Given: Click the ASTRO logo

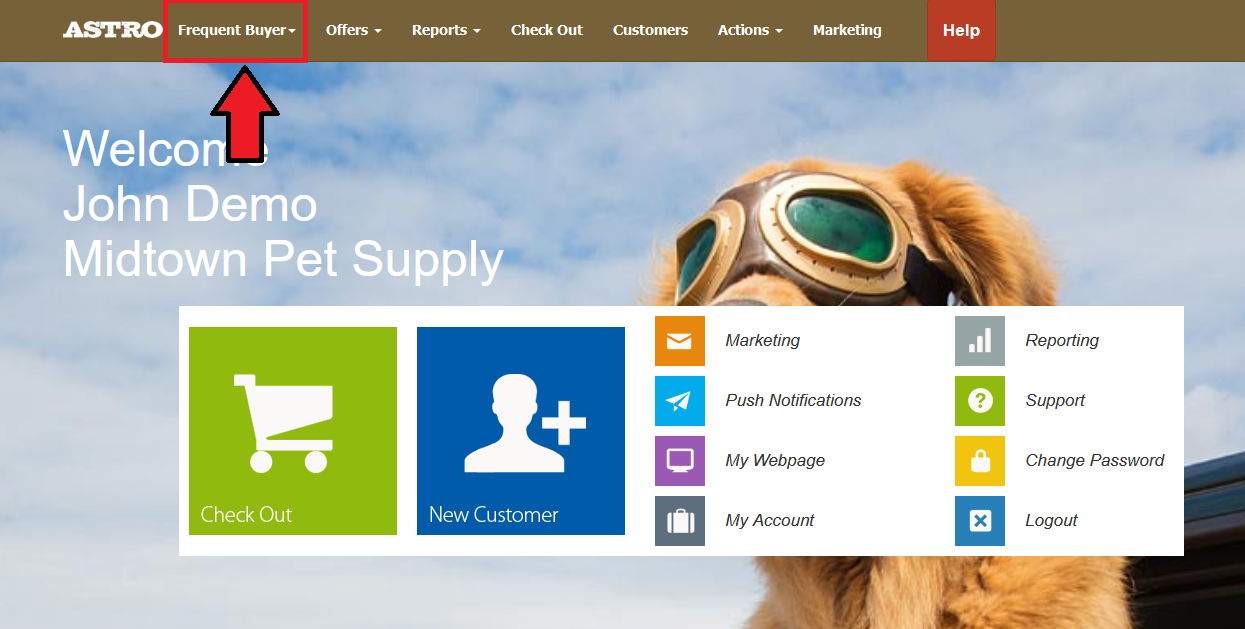Looking at the screenshot, I should coord(112,30).
